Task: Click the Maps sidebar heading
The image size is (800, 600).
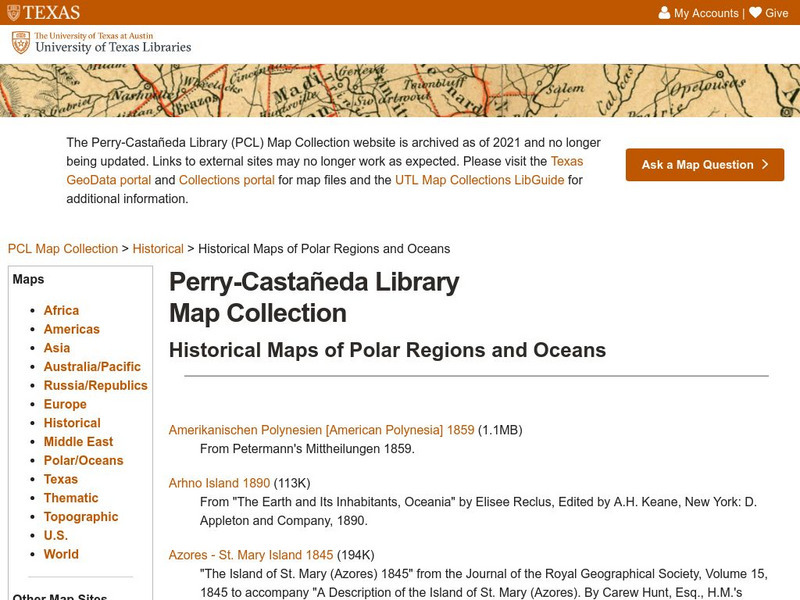Action: (x=29, y=280)
